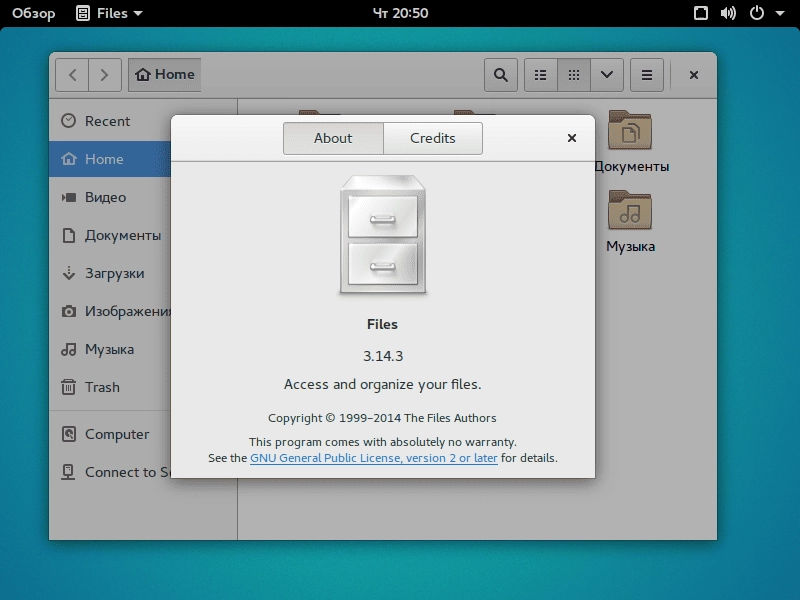Expand the system menu arrow
Viewport: 800px width, 600px height.
[x=780, y=14]
